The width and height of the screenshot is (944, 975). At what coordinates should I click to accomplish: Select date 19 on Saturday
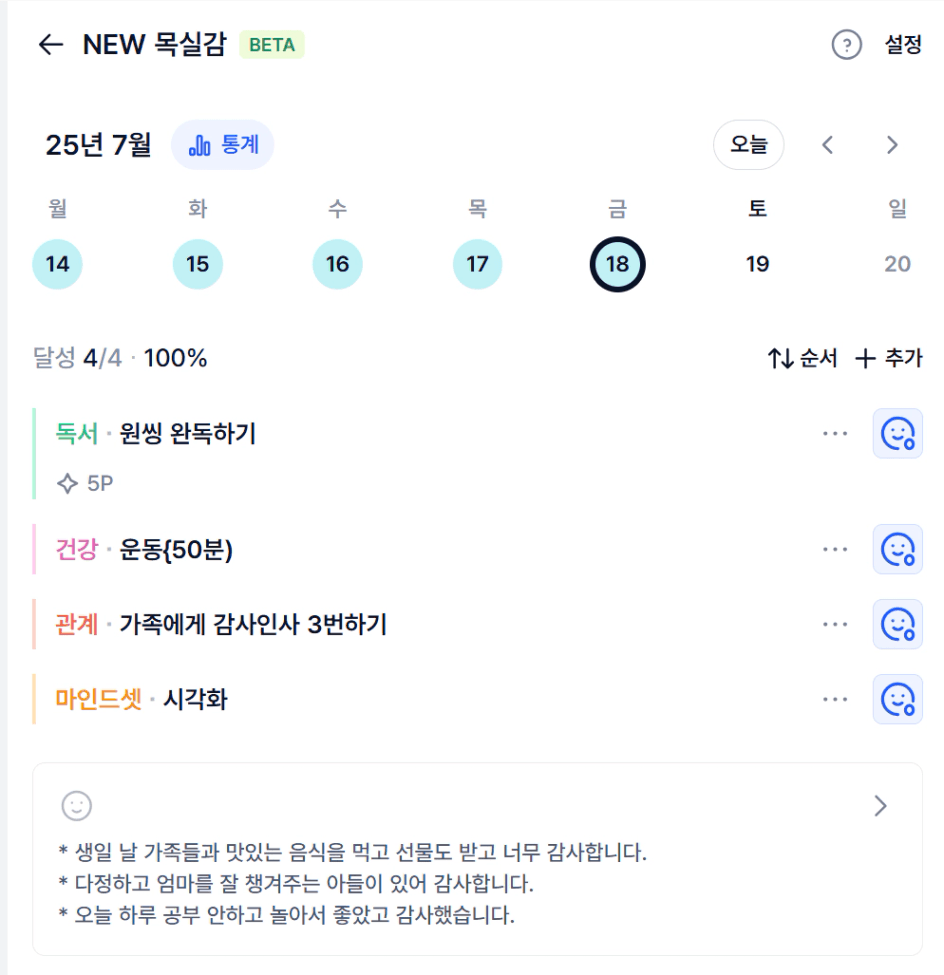(x=757, y=264)
